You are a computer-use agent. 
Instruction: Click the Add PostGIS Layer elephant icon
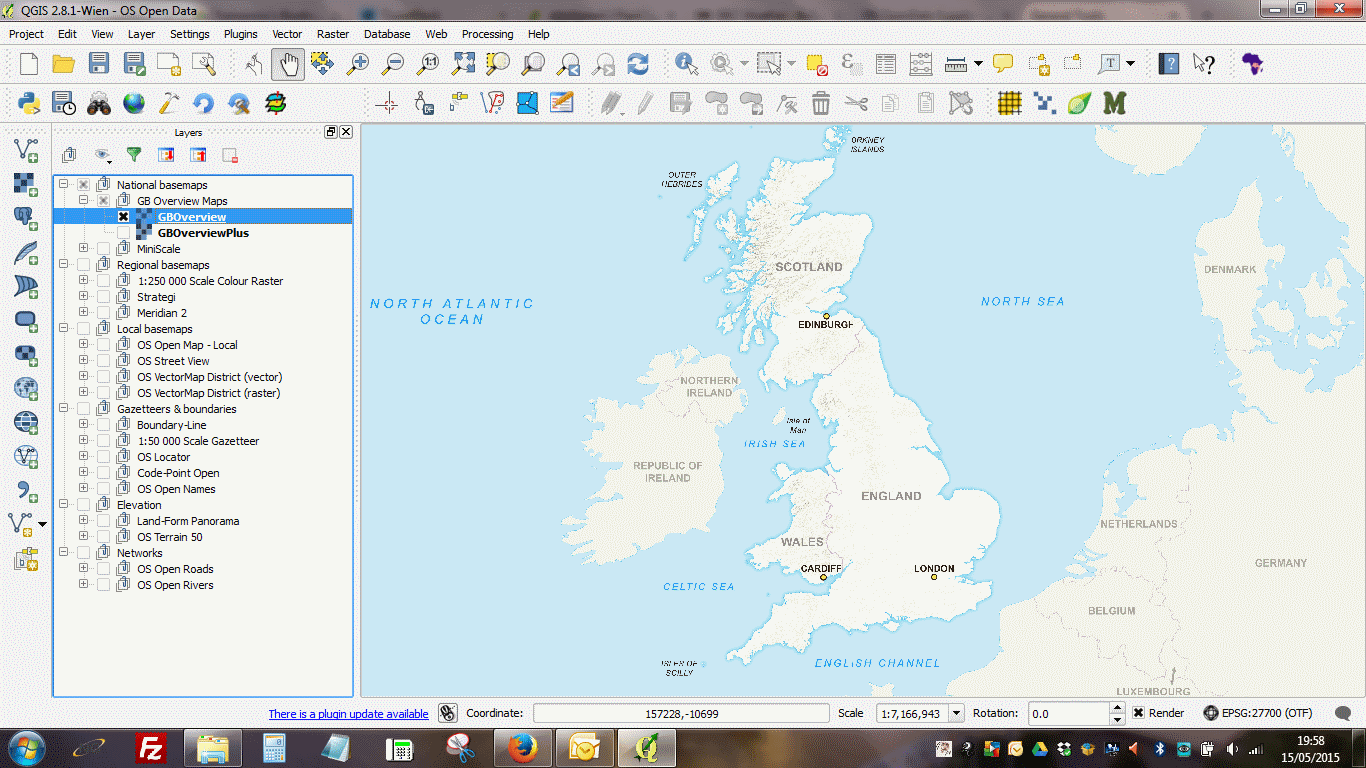26,218
